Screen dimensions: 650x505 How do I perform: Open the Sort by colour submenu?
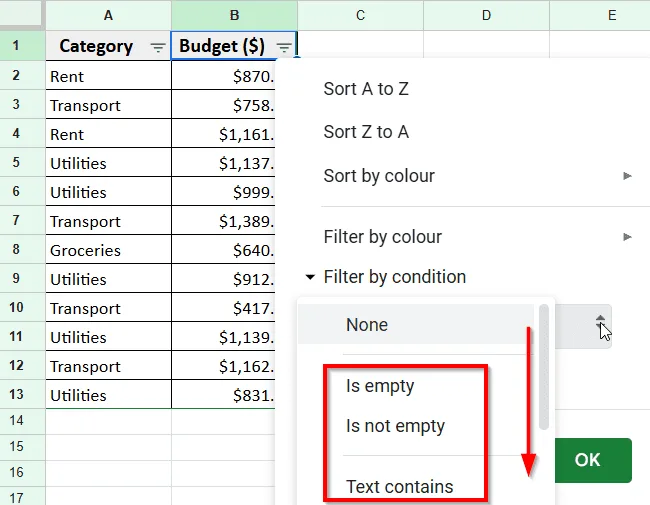click(477, 176)
